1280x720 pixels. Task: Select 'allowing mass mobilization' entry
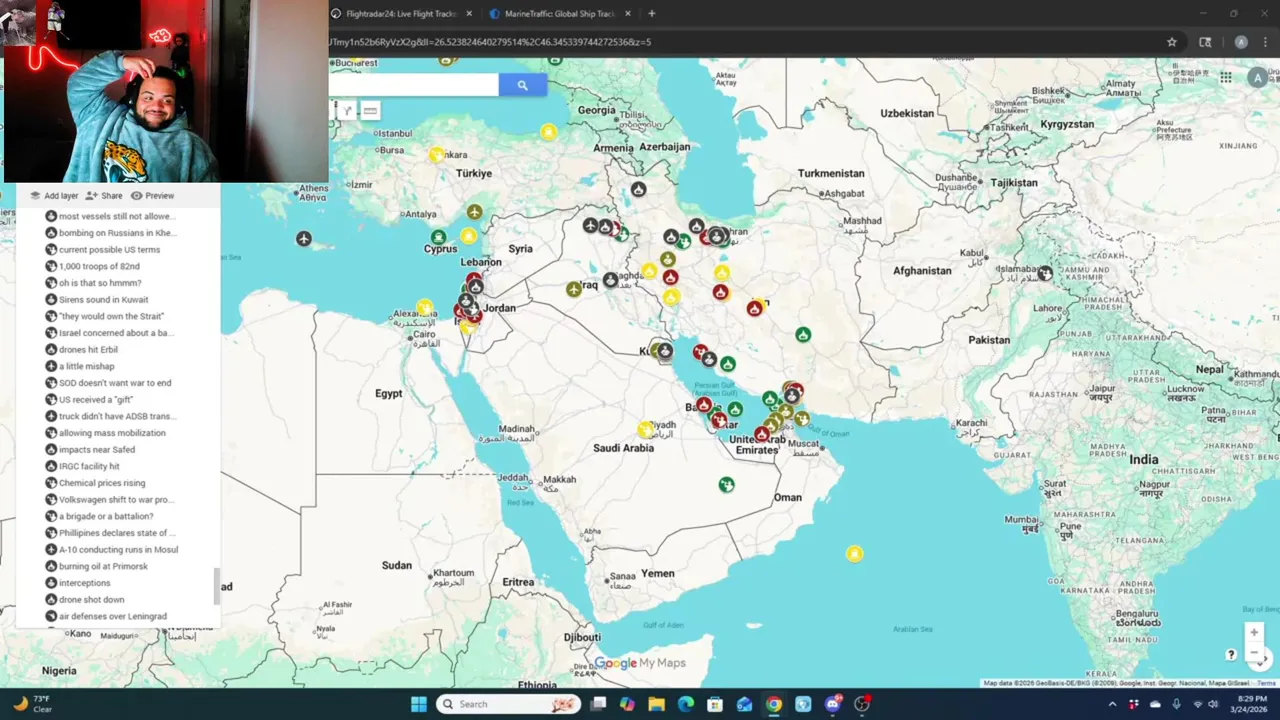point(112,433)
